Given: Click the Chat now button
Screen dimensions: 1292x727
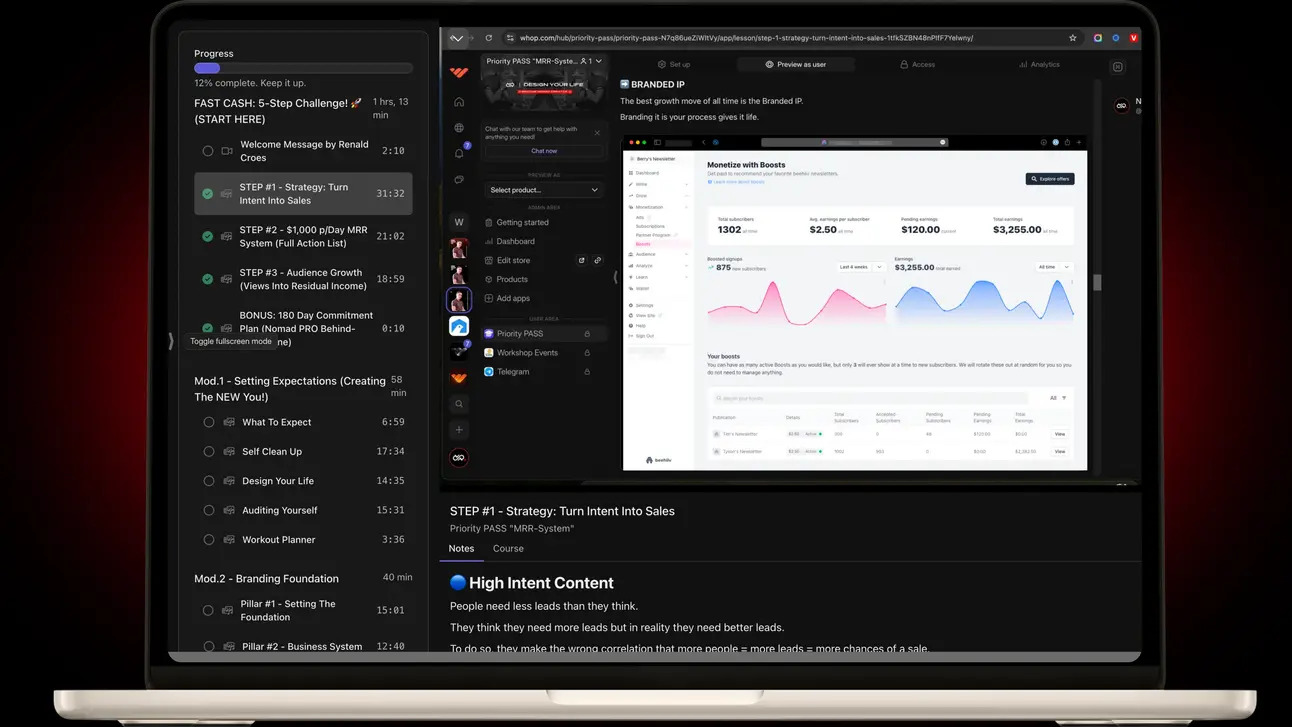Looking at the screenshot, I should click(544, 151).
